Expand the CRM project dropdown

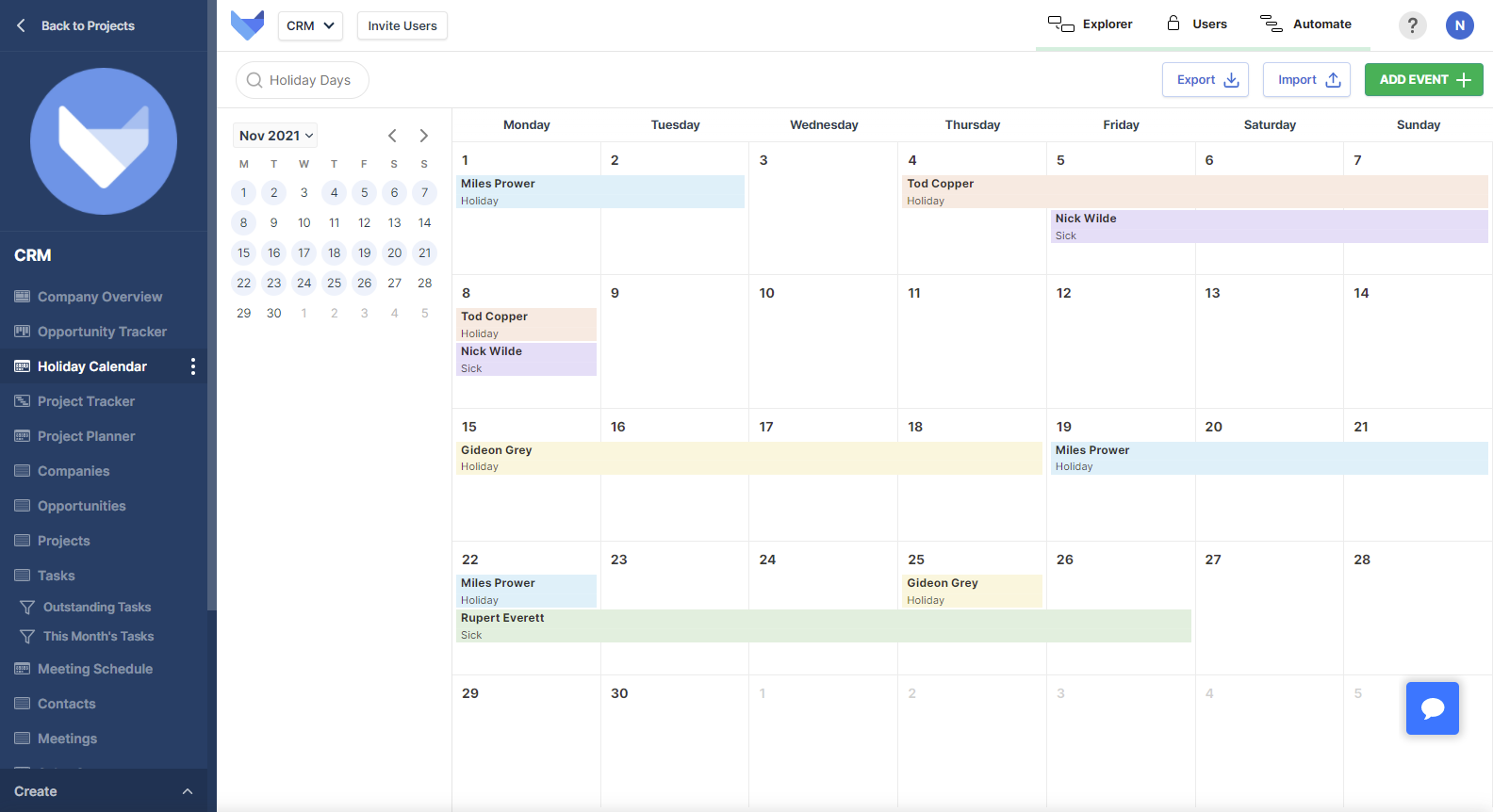point(310,25)
